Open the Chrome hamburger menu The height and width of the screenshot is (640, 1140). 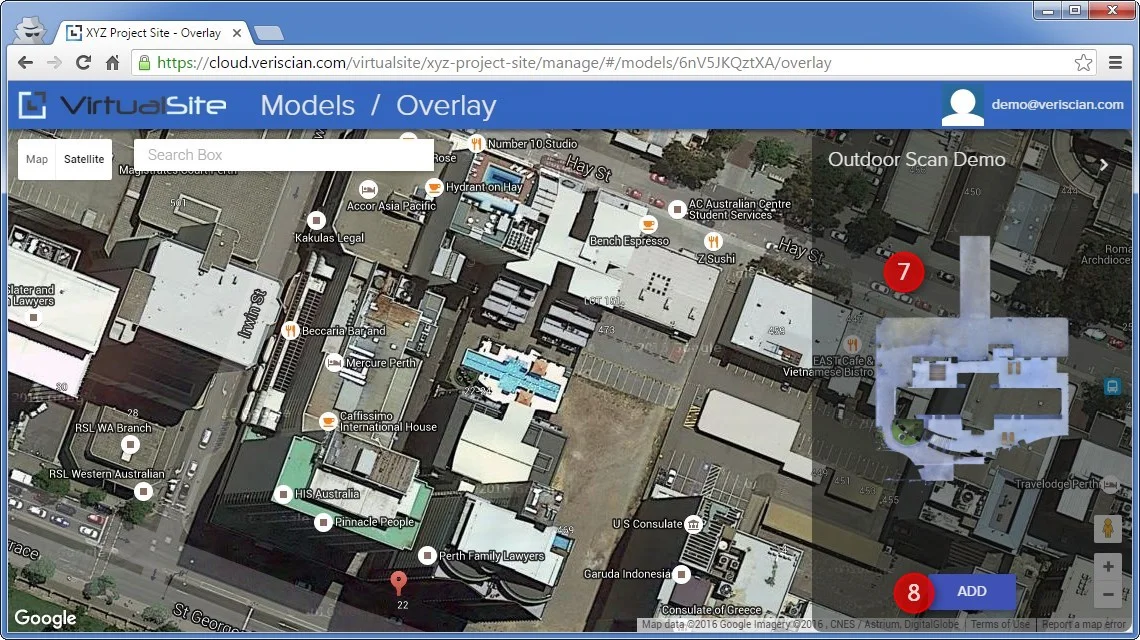(1115, 63)
